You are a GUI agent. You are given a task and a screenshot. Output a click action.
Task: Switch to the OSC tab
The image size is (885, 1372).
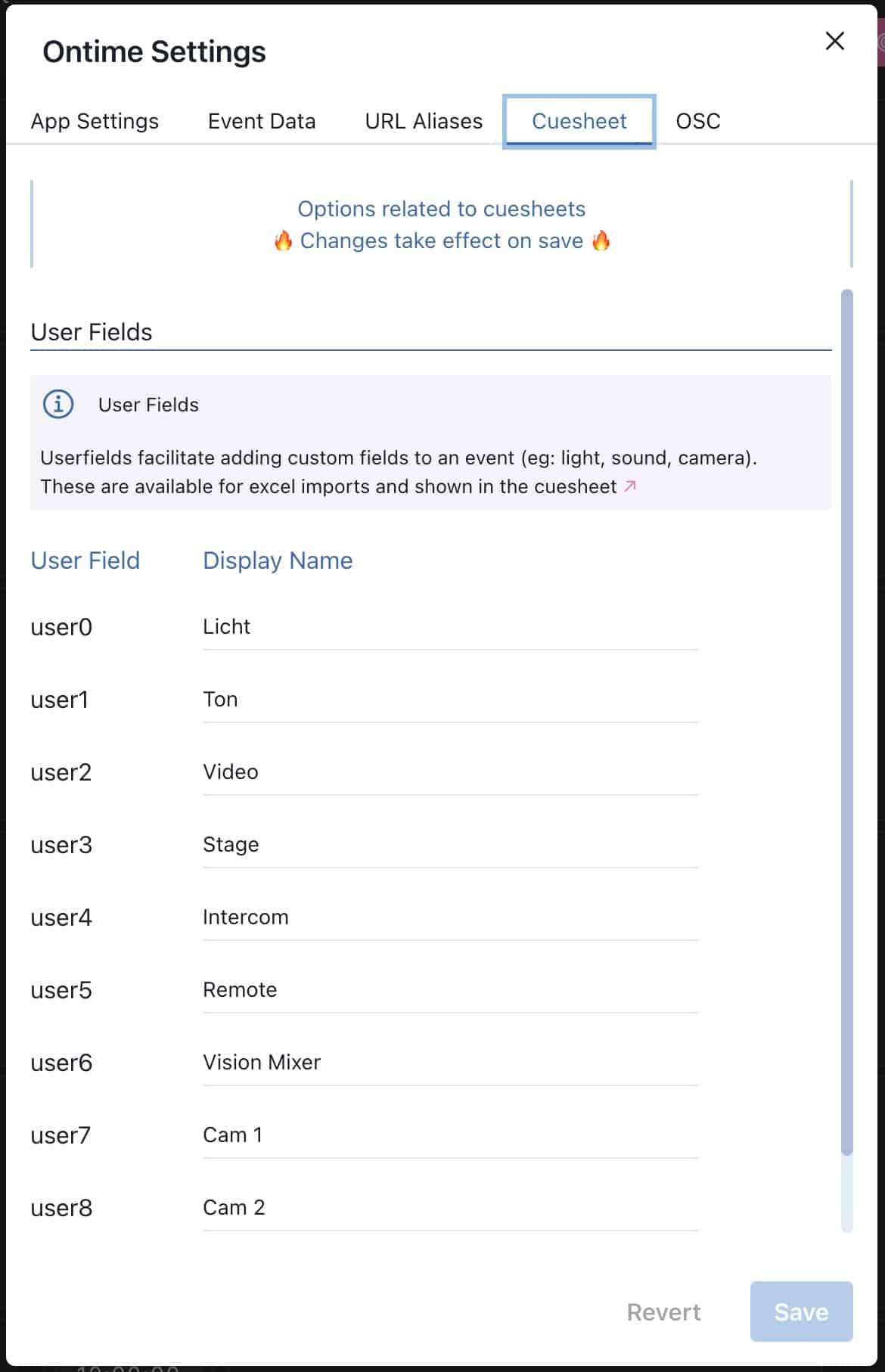pyautogui.click(x=697, y=121)
